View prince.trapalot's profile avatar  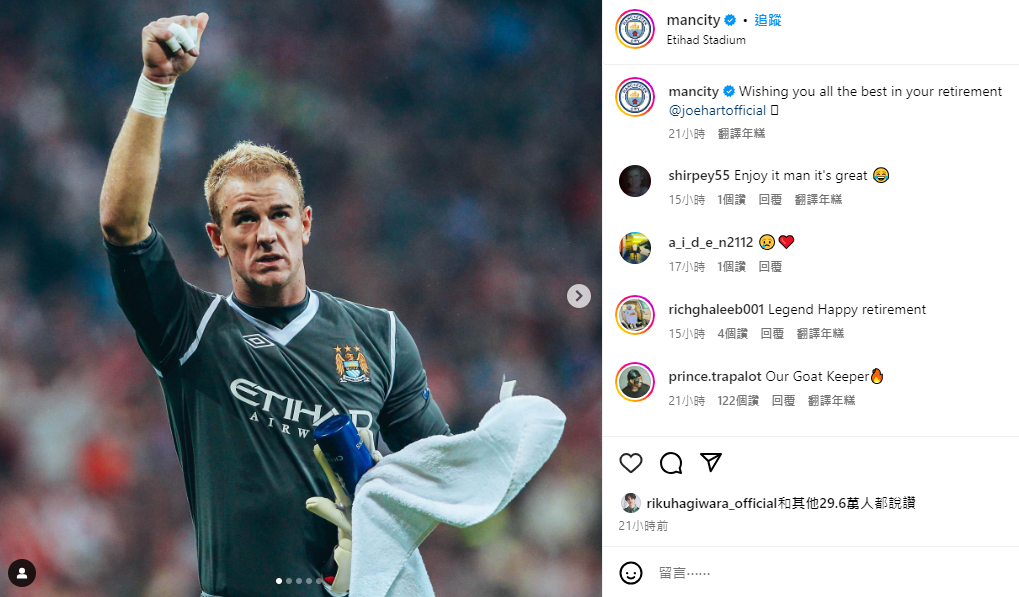pos(635,382)
